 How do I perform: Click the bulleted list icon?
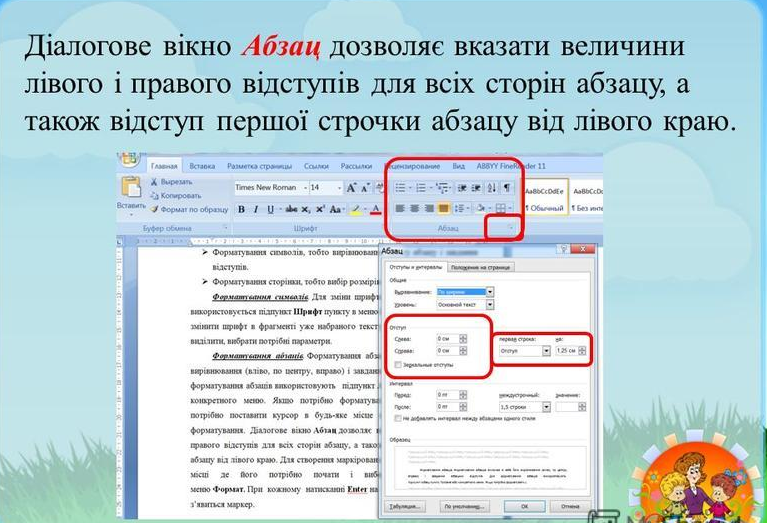coord(400,188)
